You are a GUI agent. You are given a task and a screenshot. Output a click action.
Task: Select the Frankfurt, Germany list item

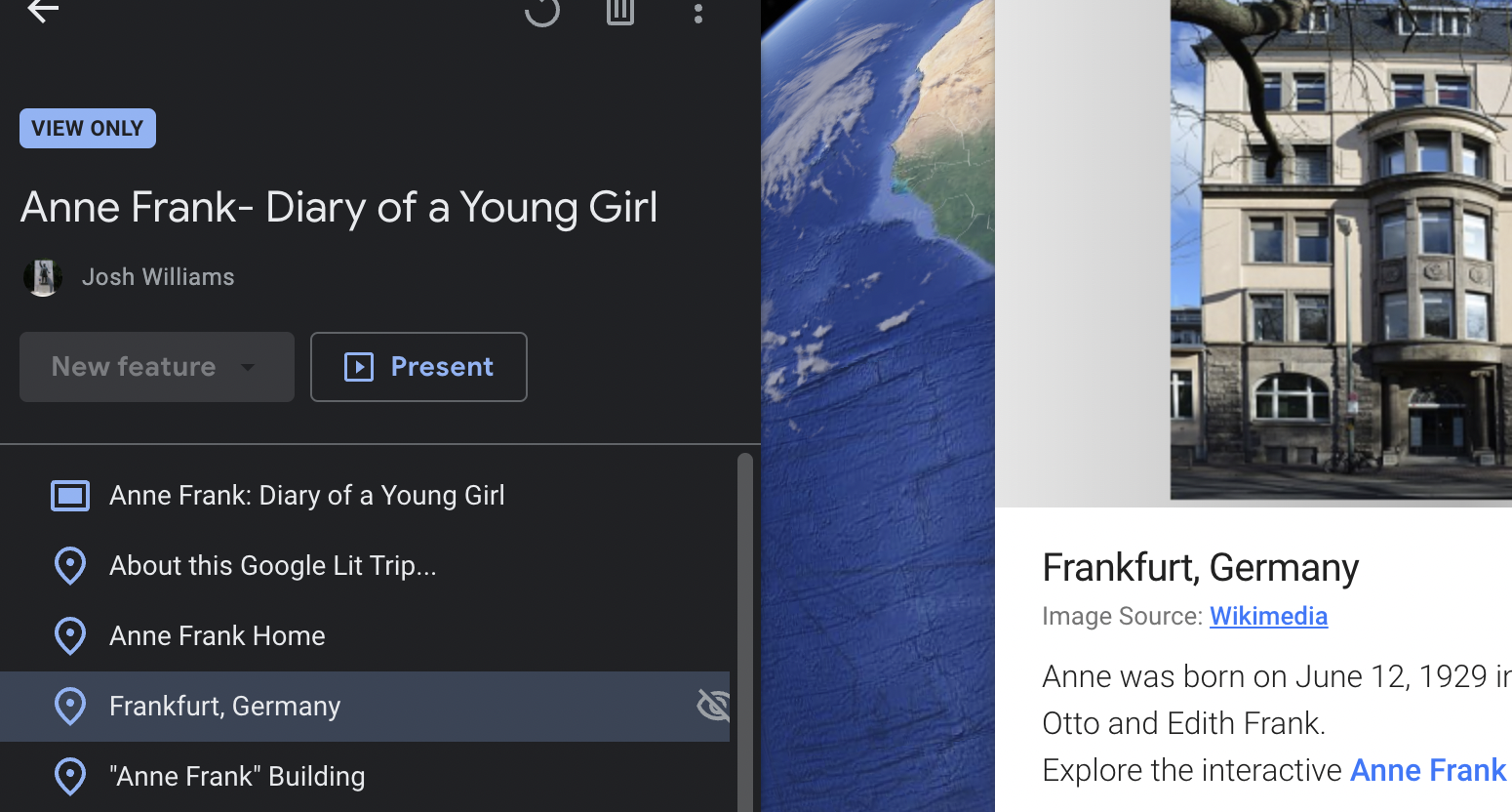point(224,707)
